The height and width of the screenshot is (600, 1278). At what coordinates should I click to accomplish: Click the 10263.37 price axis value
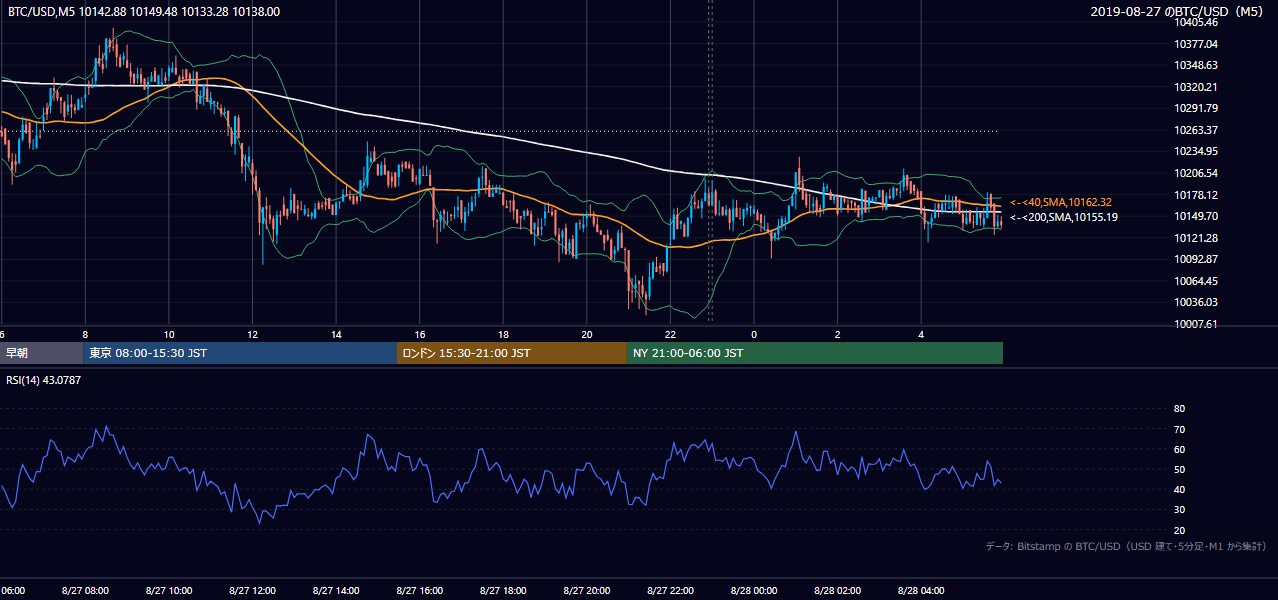(x=1195, y=130)
